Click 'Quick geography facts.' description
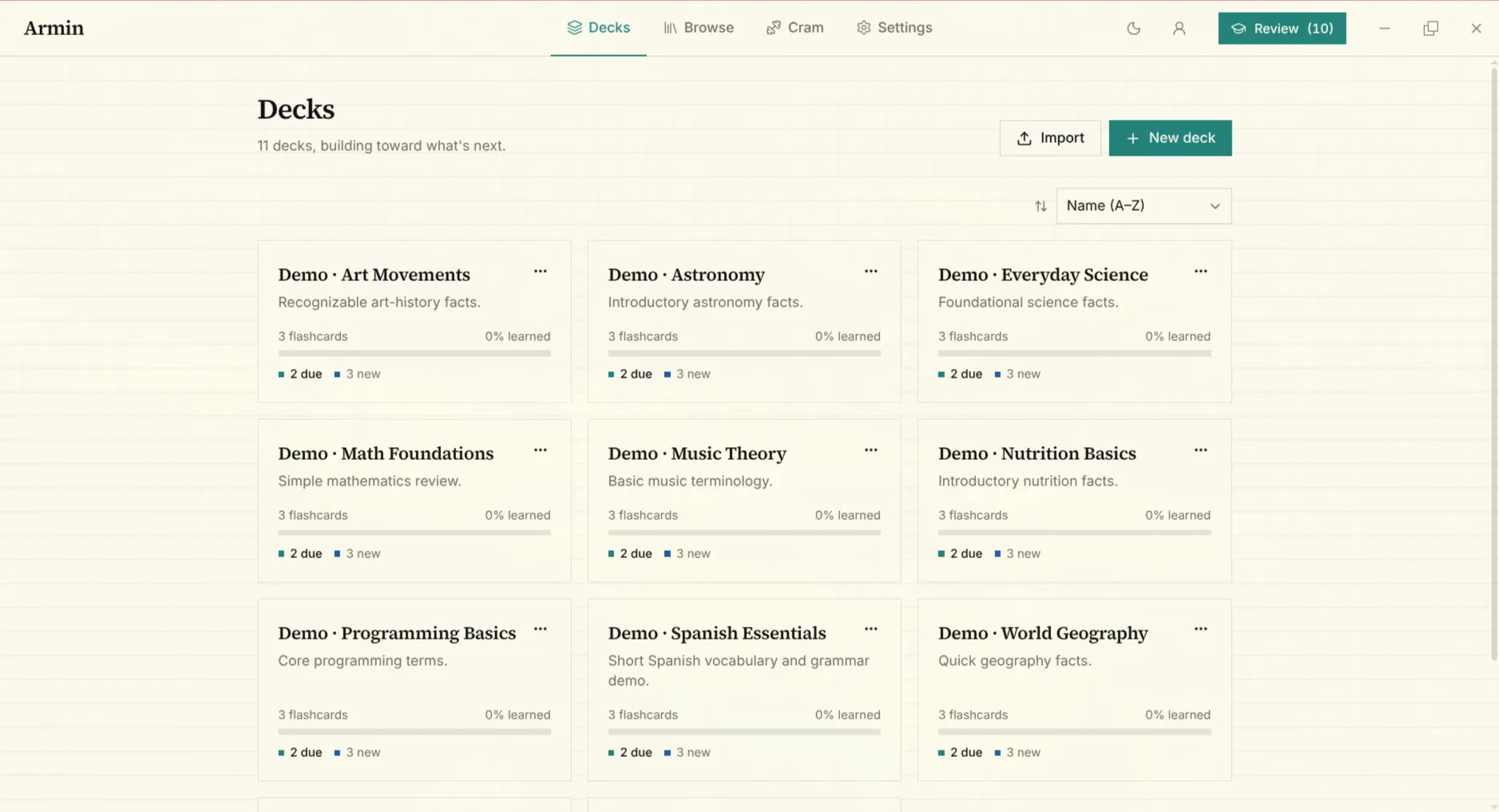Screen dimensions: 1499x812 tap(1014, 661)
